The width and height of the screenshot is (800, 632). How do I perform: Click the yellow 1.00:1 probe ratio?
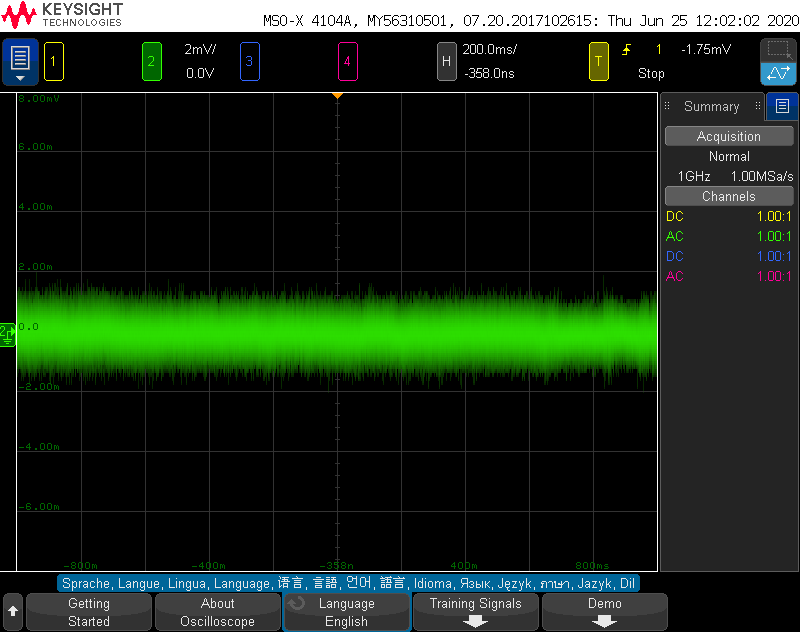(774, 216)
